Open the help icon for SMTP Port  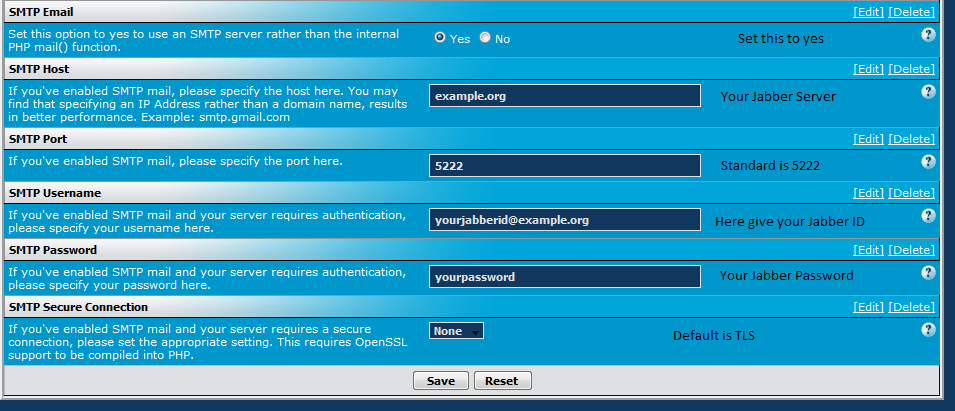click(927, 161)
